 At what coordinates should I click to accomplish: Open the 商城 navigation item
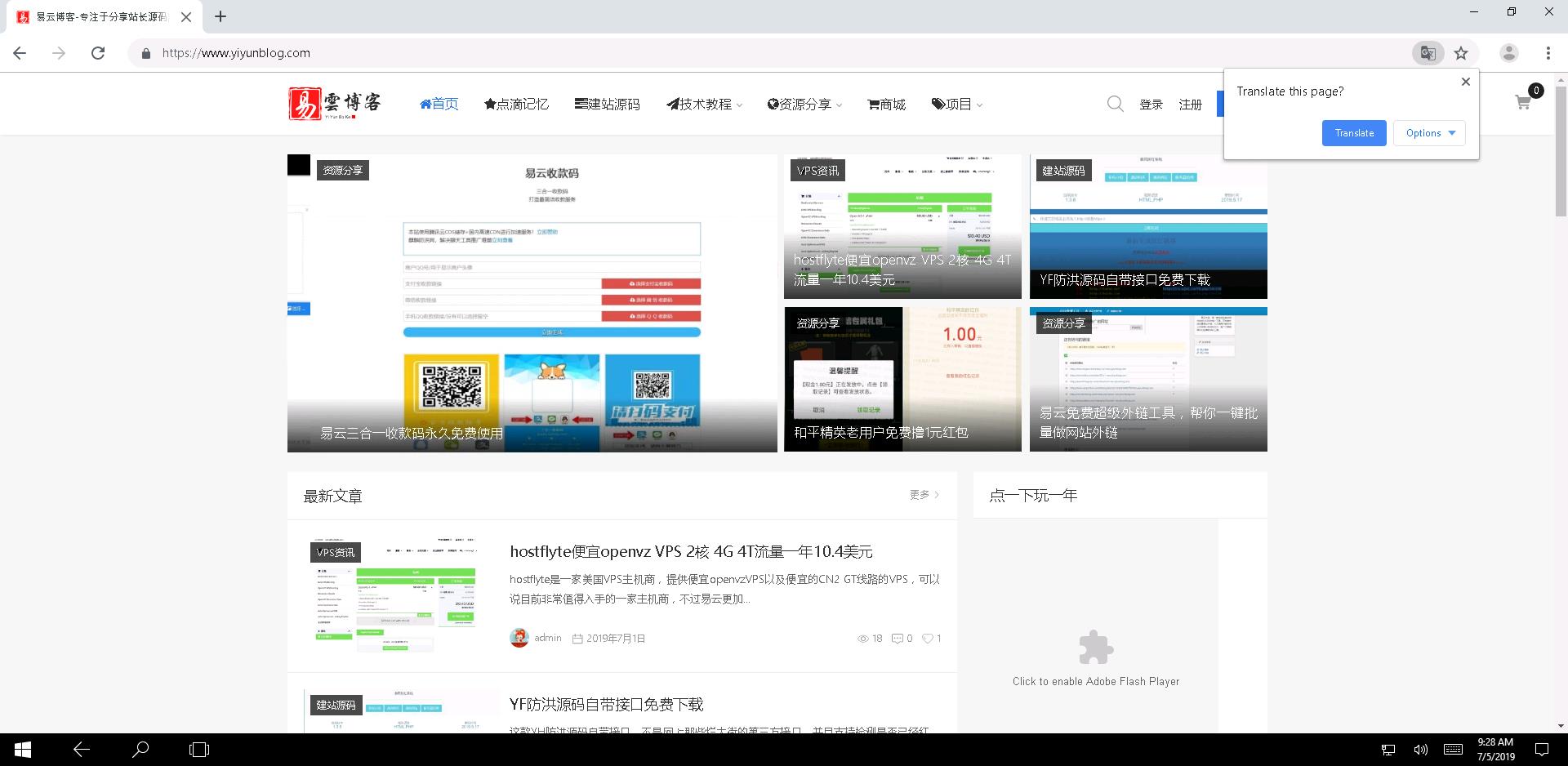pyautogui.click(x=886, y=104)
